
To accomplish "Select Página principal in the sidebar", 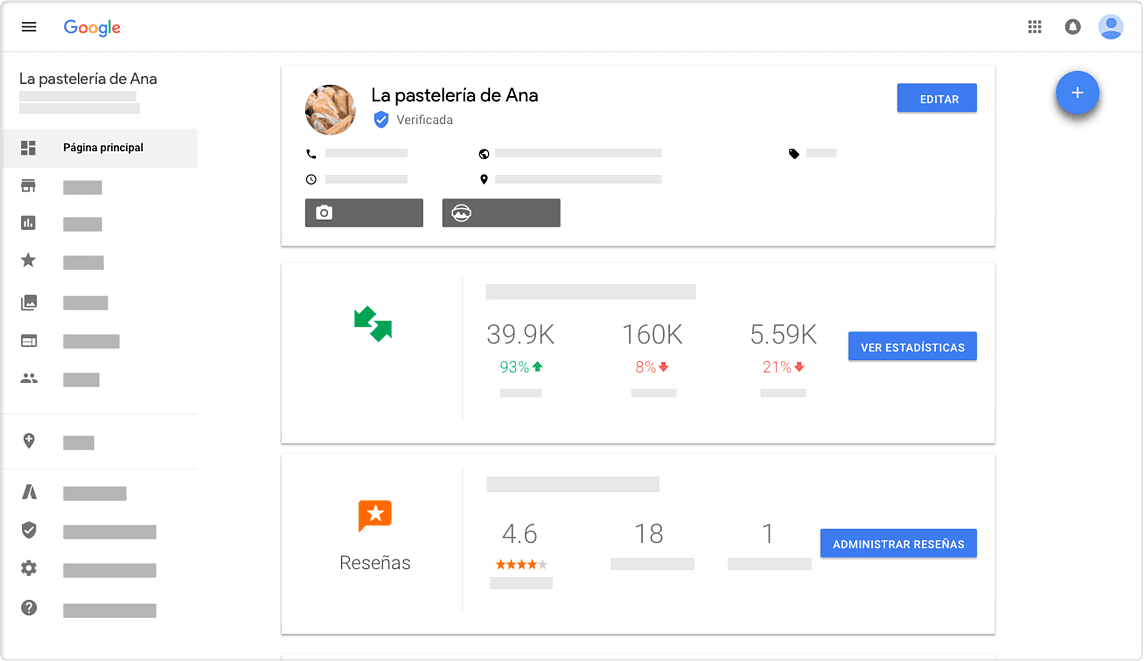I will [100, 148].
